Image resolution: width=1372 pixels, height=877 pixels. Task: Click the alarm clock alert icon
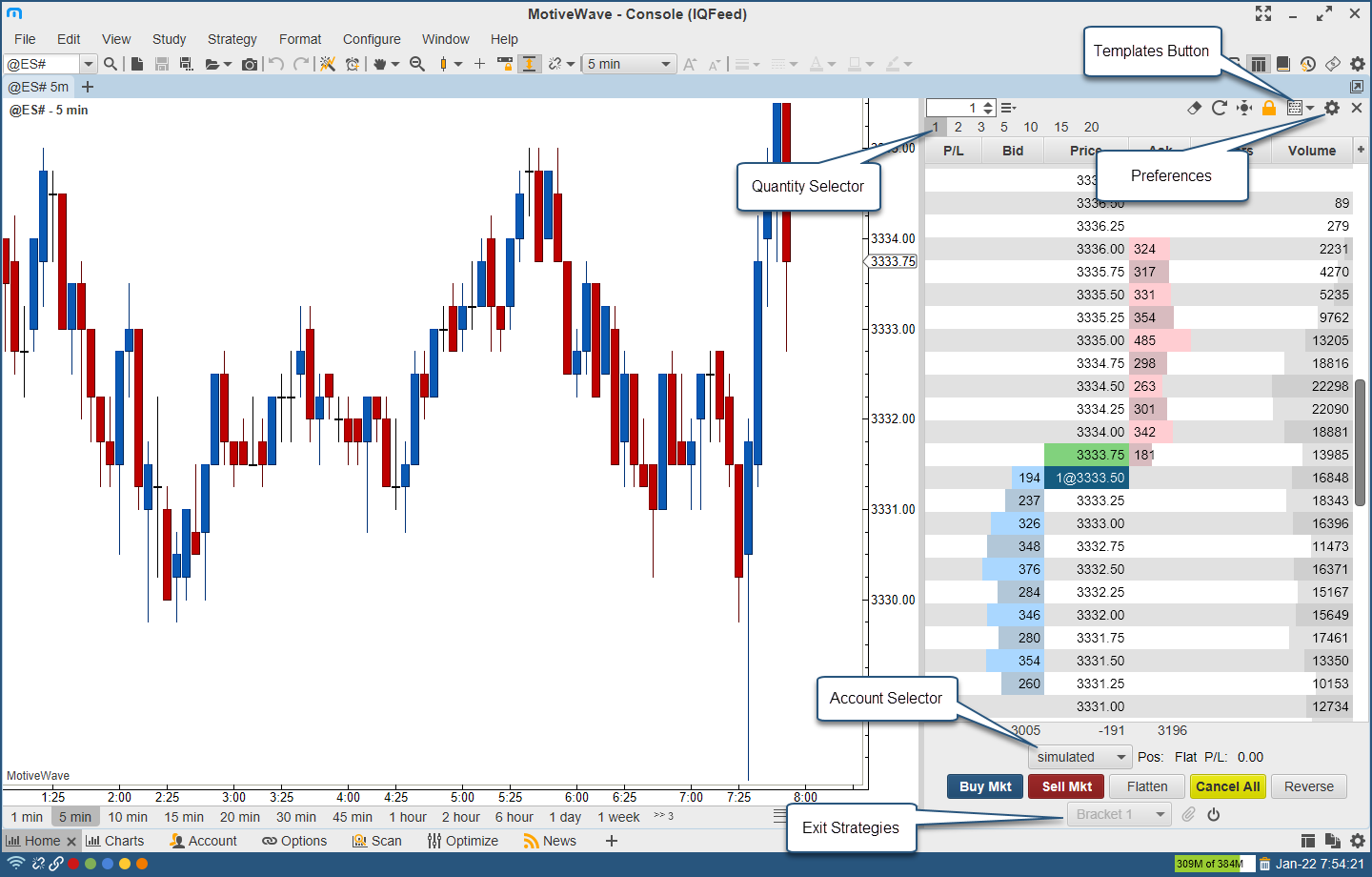353,64
